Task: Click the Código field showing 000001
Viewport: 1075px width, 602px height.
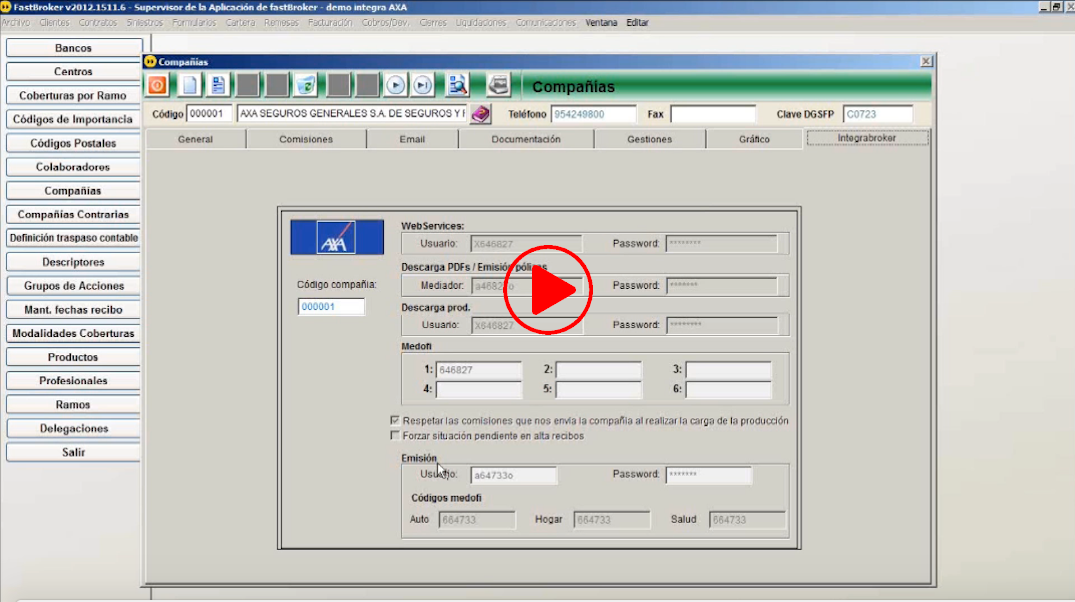Action: pyautogui.click(x=209, y=114)
